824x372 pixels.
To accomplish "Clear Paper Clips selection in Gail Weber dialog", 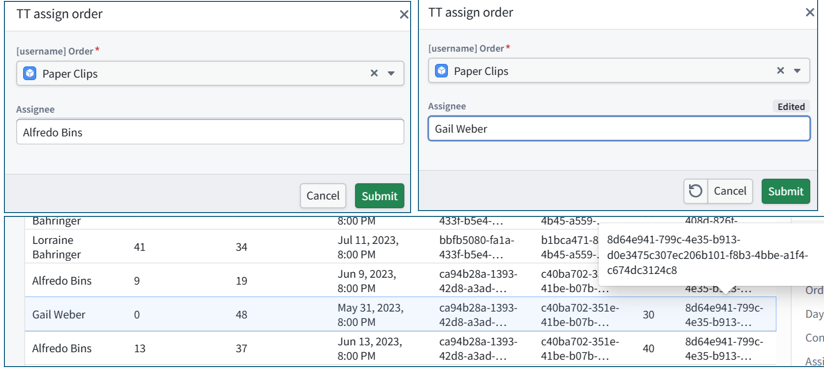I will pos(781,71).
